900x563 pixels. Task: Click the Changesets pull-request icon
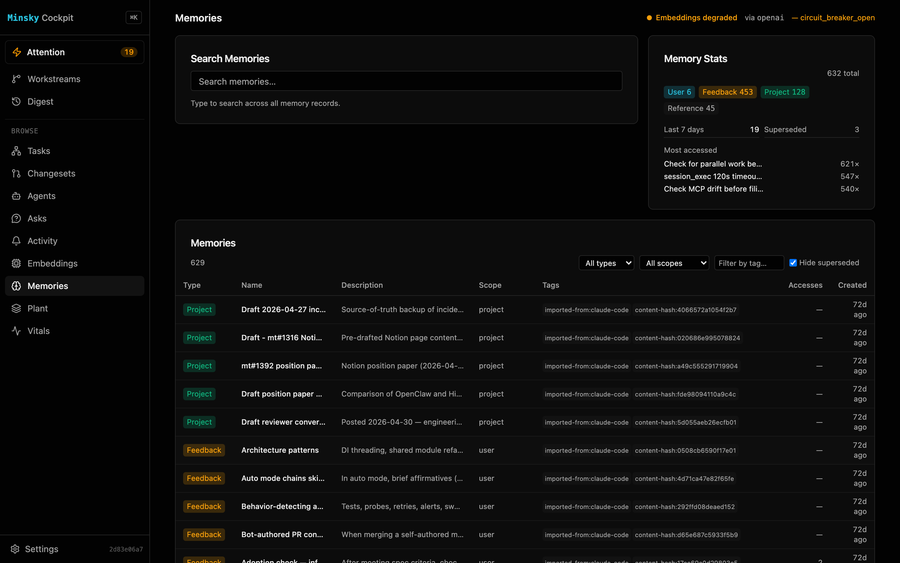[x=16, y=173]
